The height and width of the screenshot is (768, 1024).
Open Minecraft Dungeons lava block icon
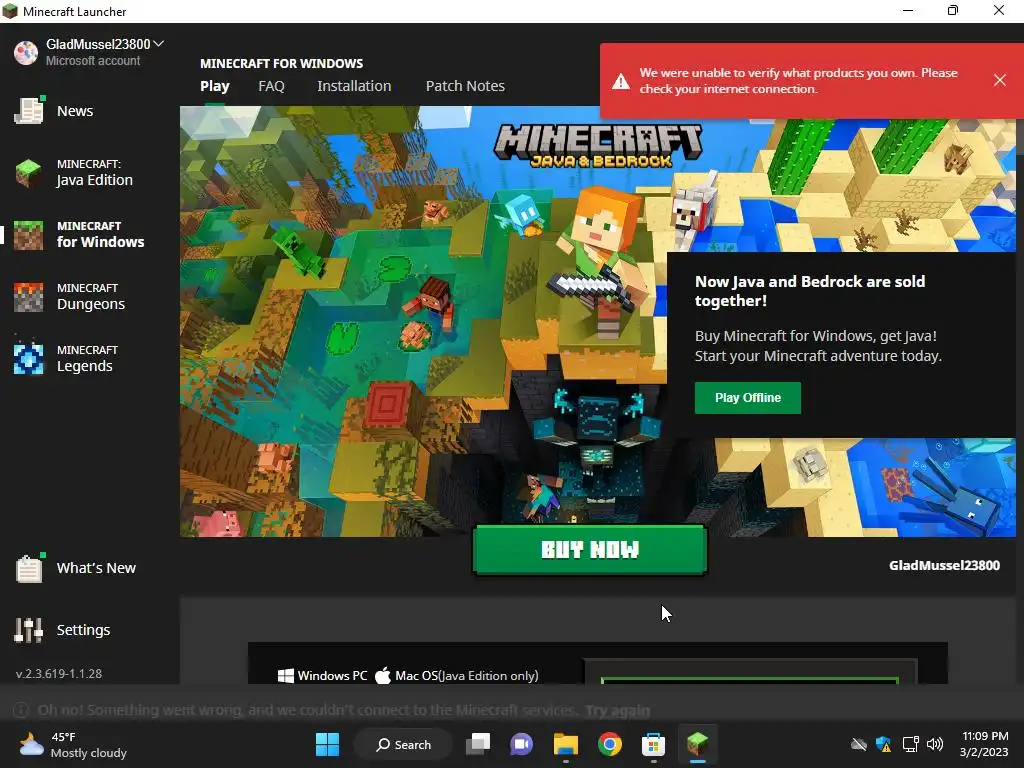pos(29,297)
